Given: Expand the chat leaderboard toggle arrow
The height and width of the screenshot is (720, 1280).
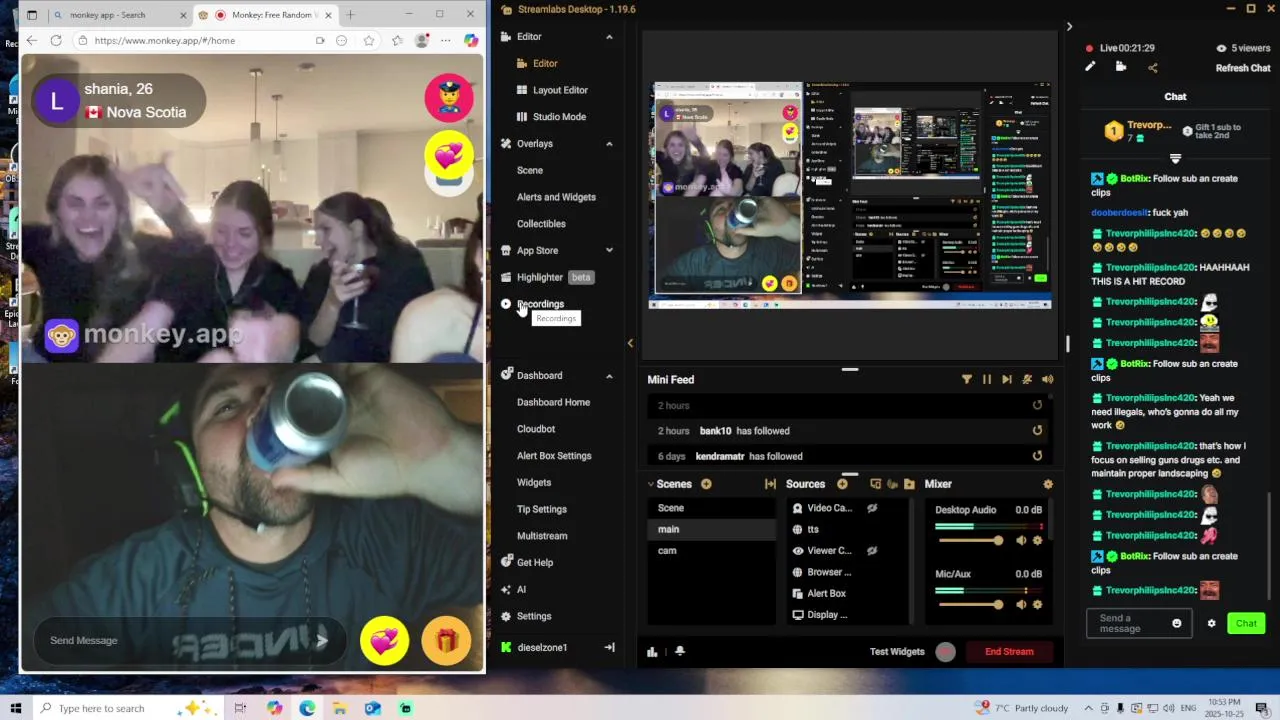Looking at the screenshot, I should tap(1175, 159).
